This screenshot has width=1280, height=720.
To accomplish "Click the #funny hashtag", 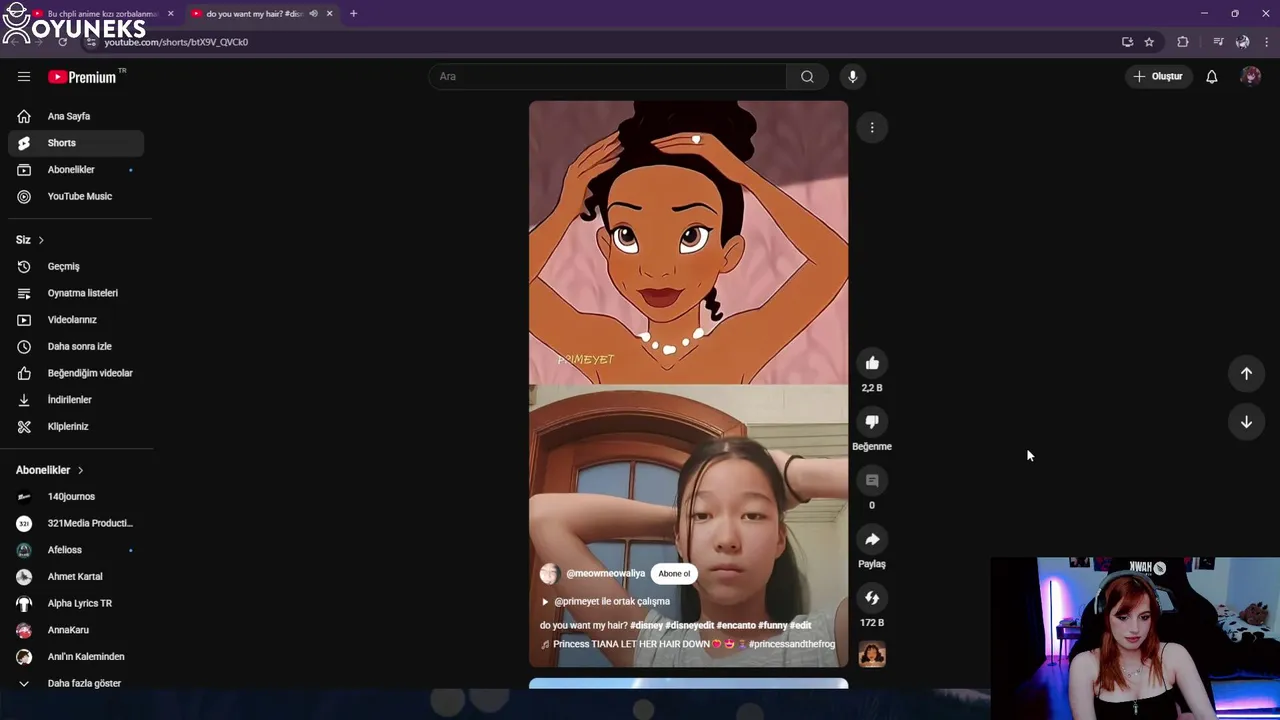I will click(772, 625).
